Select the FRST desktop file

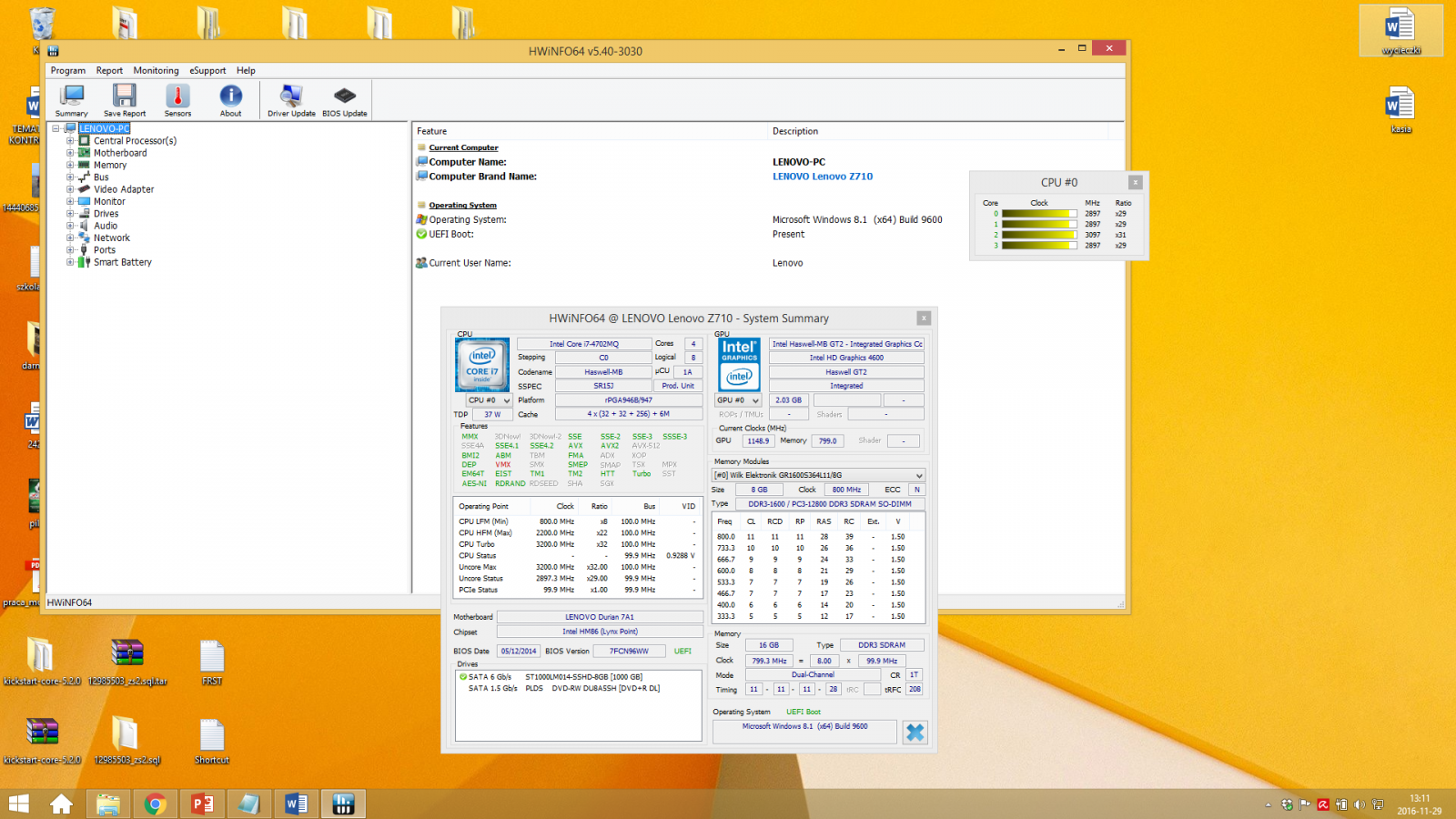[212, 662]
